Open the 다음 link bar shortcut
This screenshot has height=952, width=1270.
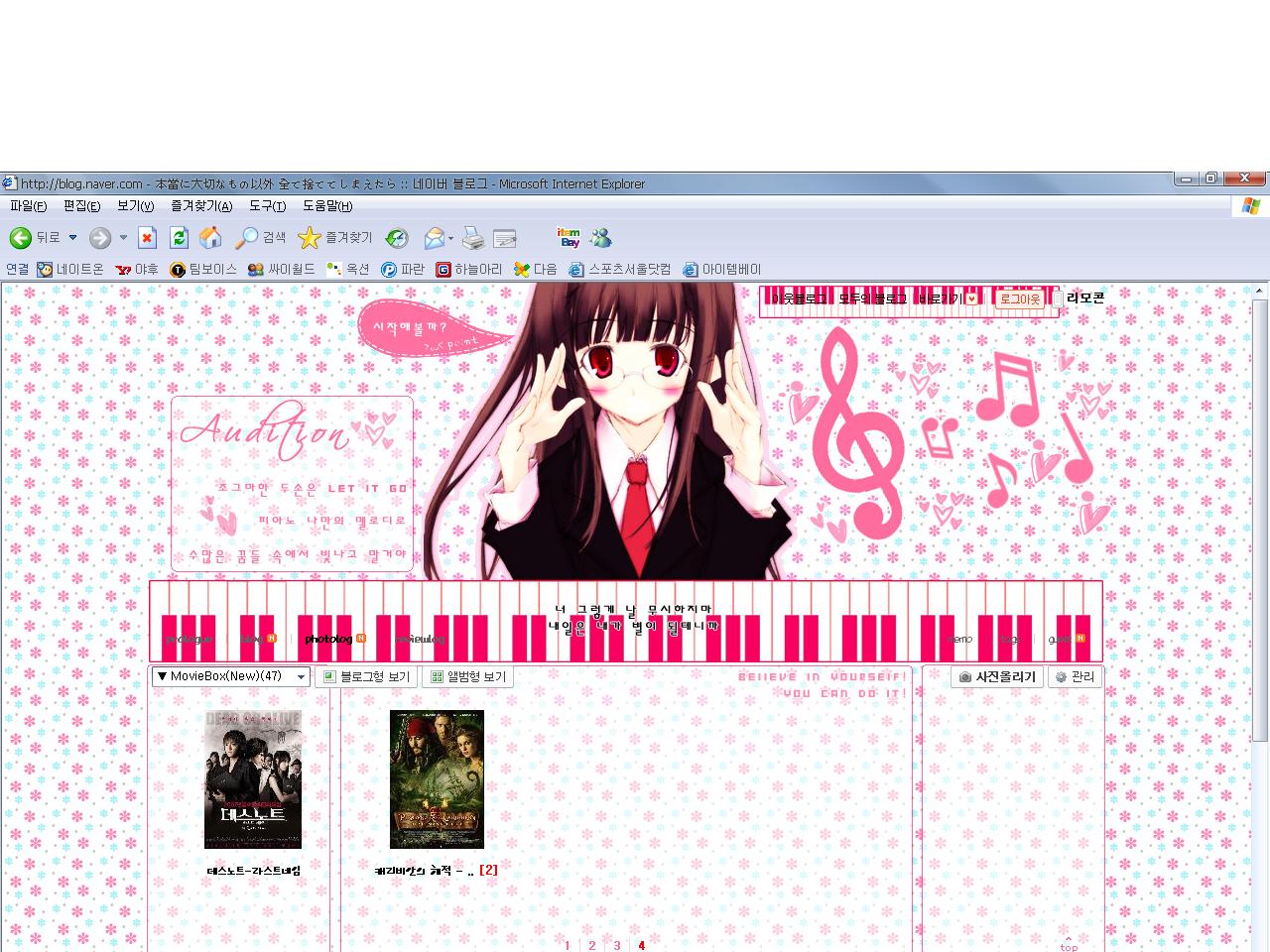point(536,270)
